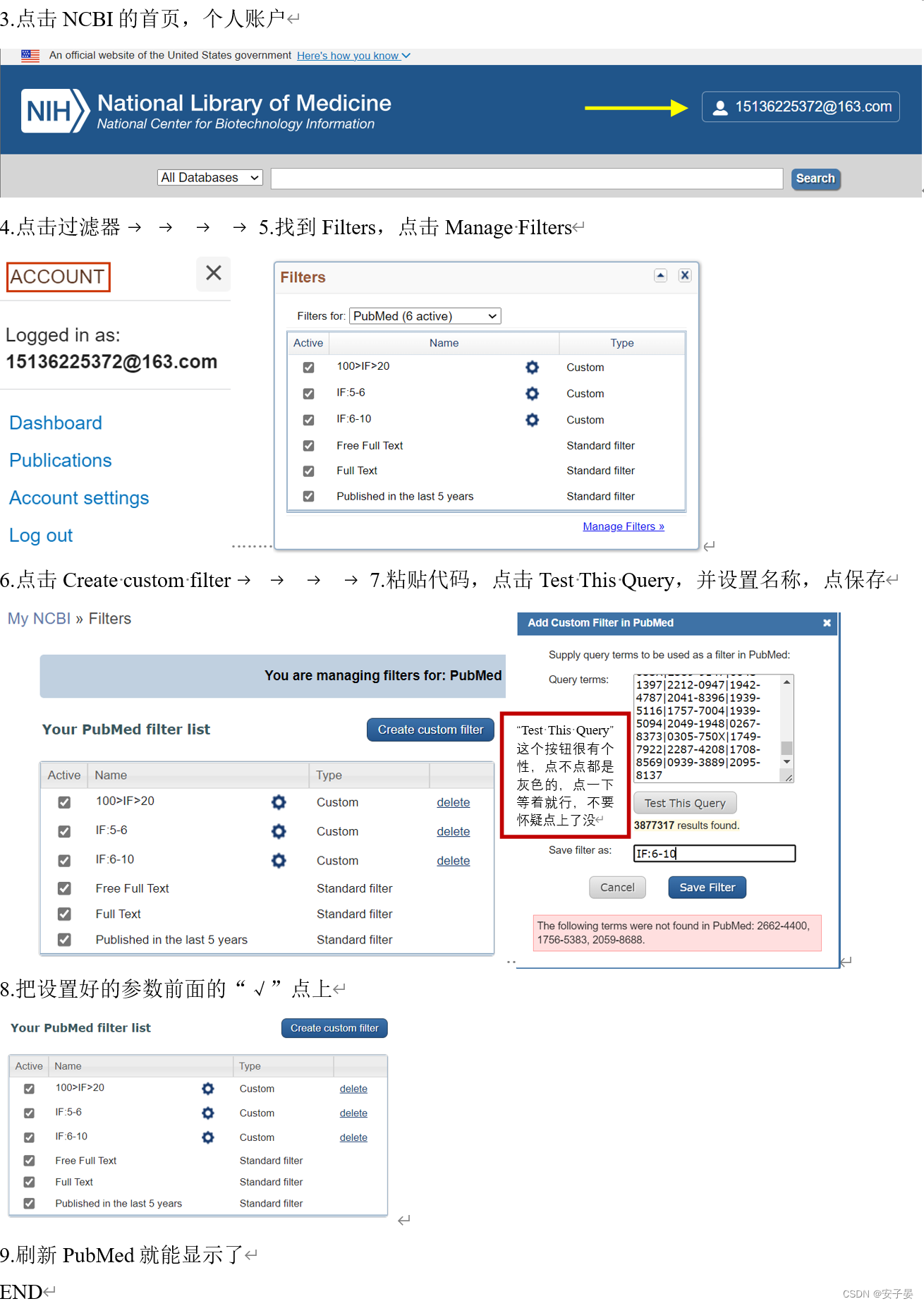
Task: Close the Add Custom Filter in PubMed dialog
Action: pos(827,623)
